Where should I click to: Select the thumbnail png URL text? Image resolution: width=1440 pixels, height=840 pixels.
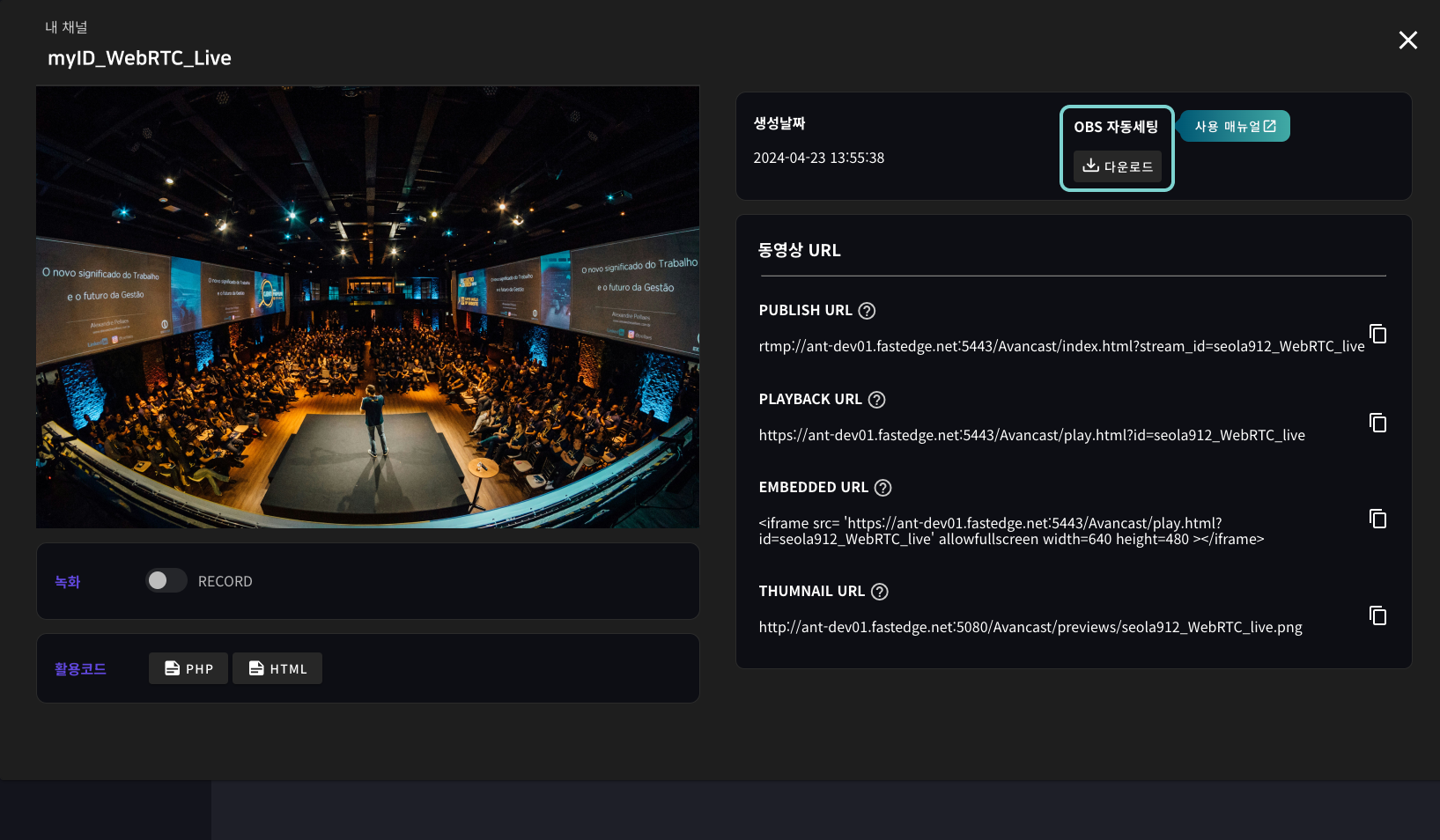(1030, 628)
